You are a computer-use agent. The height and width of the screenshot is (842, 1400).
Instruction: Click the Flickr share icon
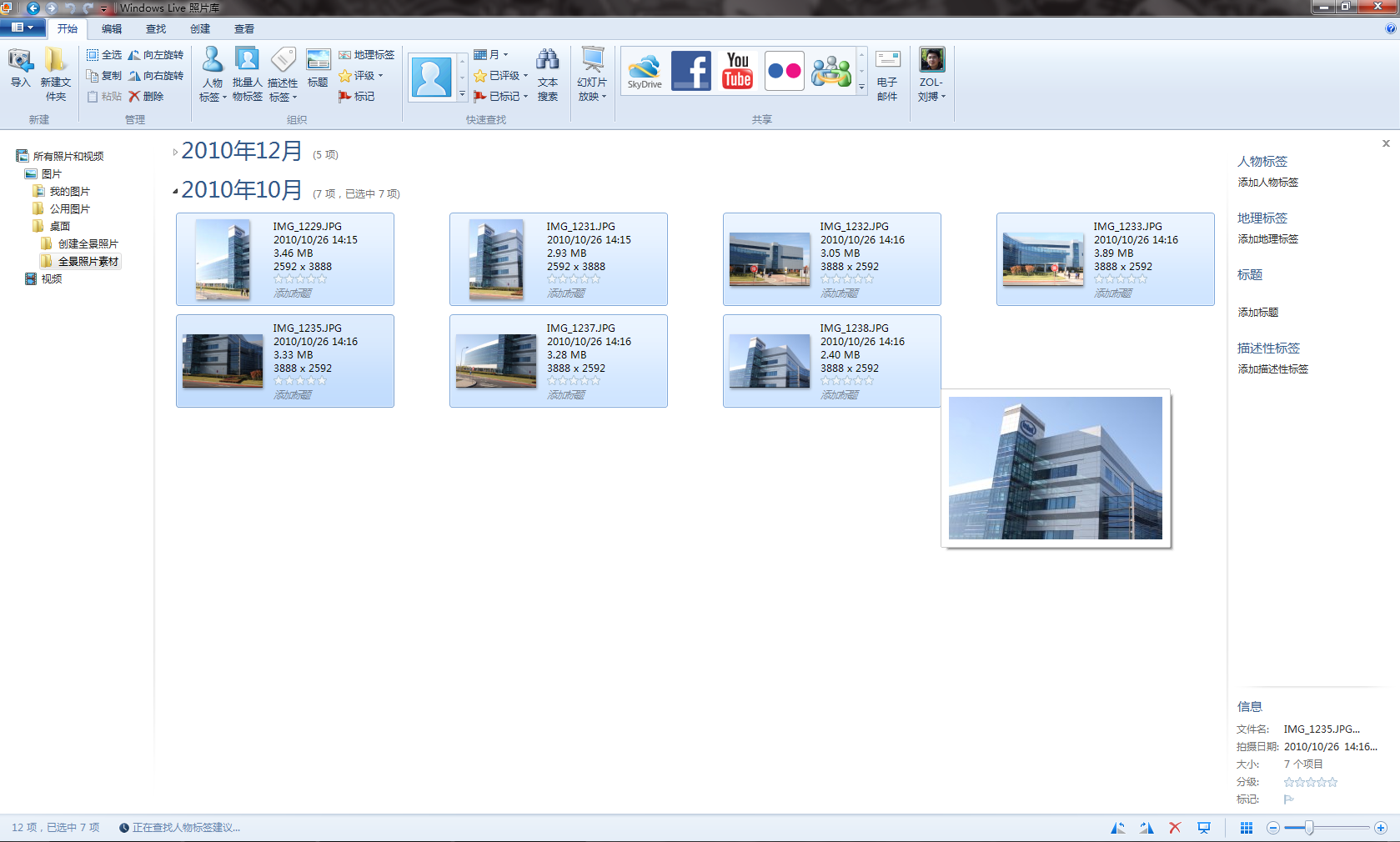click(x=784, y=71)
